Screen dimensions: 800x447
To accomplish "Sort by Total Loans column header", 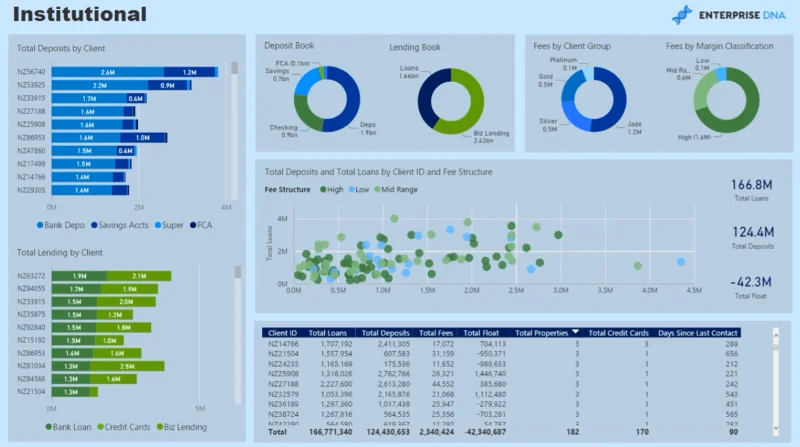I will [x=328, y=333].
